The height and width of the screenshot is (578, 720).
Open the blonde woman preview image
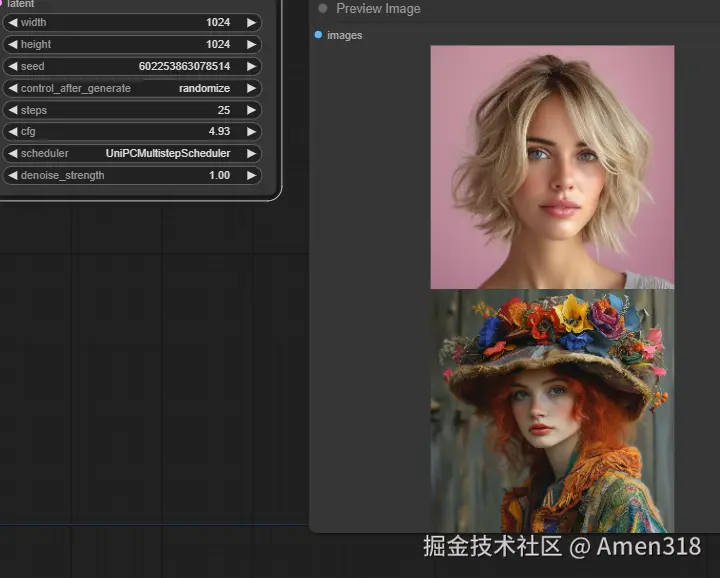[x=552, y=167]
